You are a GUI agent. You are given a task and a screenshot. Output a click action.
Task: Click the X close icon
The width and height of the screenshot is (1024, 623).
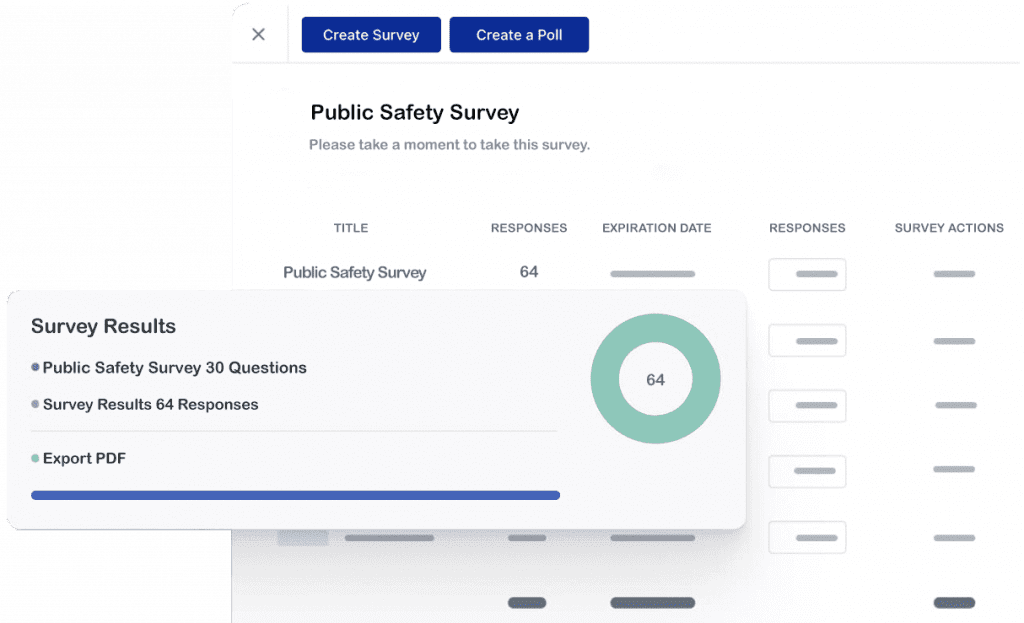point(258,34)
